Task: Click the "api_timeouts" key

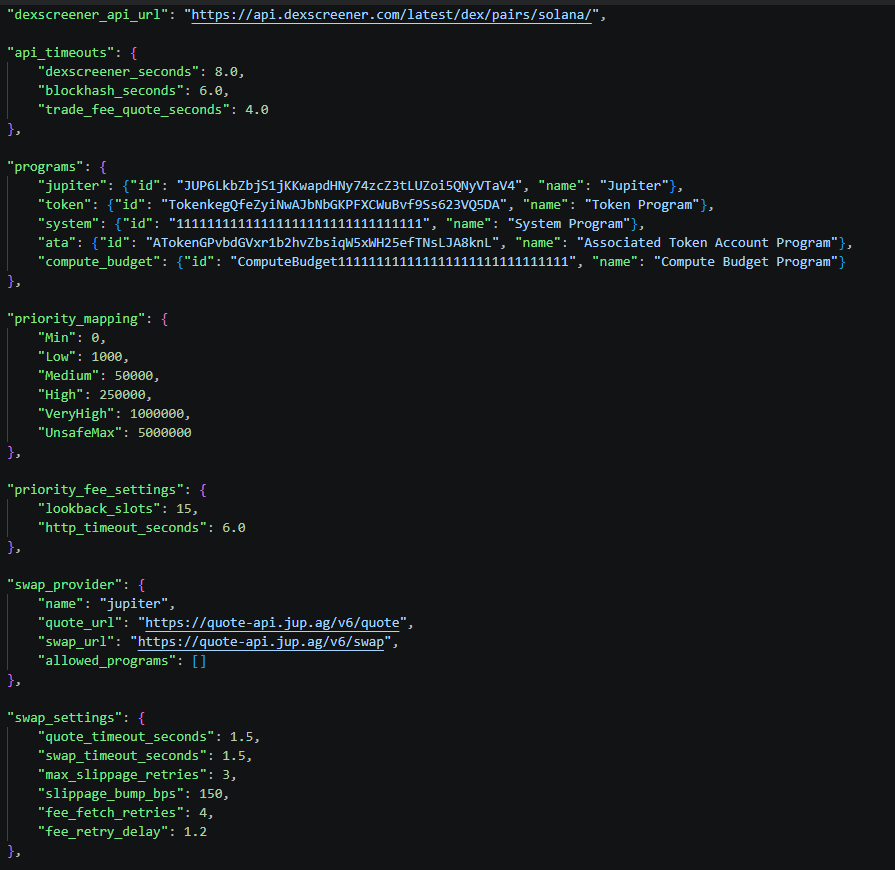Action: pyautogui.click(x=61, y=53)
